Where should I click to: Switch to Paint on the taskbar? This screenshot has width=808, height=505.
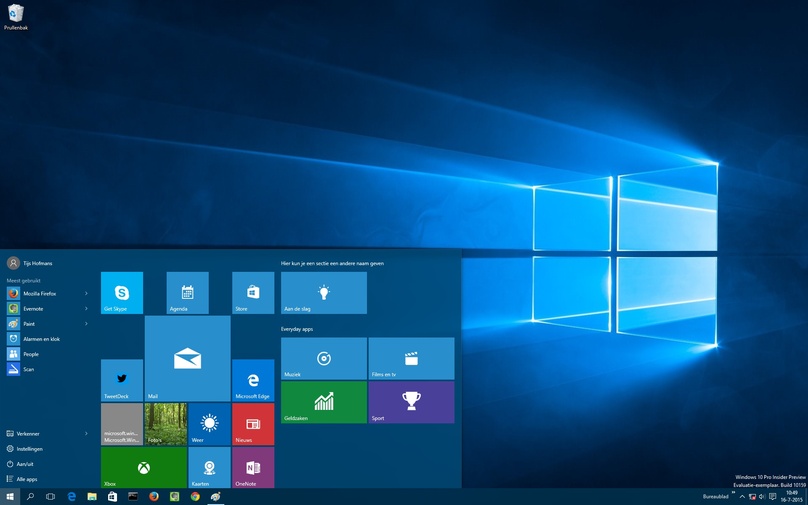215,497
